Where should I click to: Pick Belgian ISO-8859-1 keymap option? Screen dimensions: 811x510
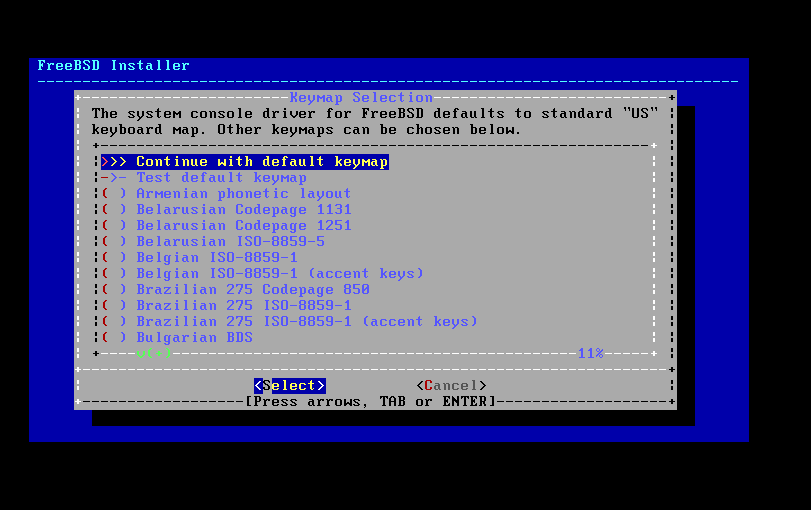[x=200, y=258]
